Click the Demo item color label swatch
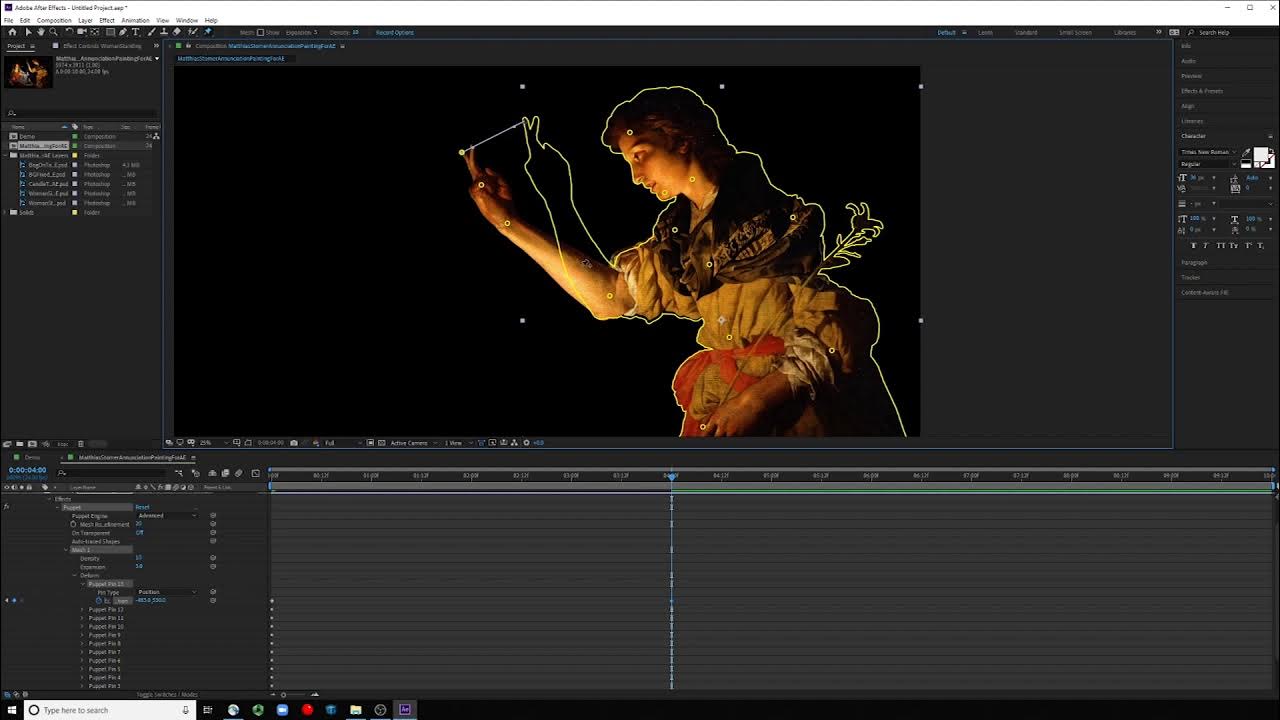The width and height of the screenshot is (1280, 720). click(x=74, y=136)
